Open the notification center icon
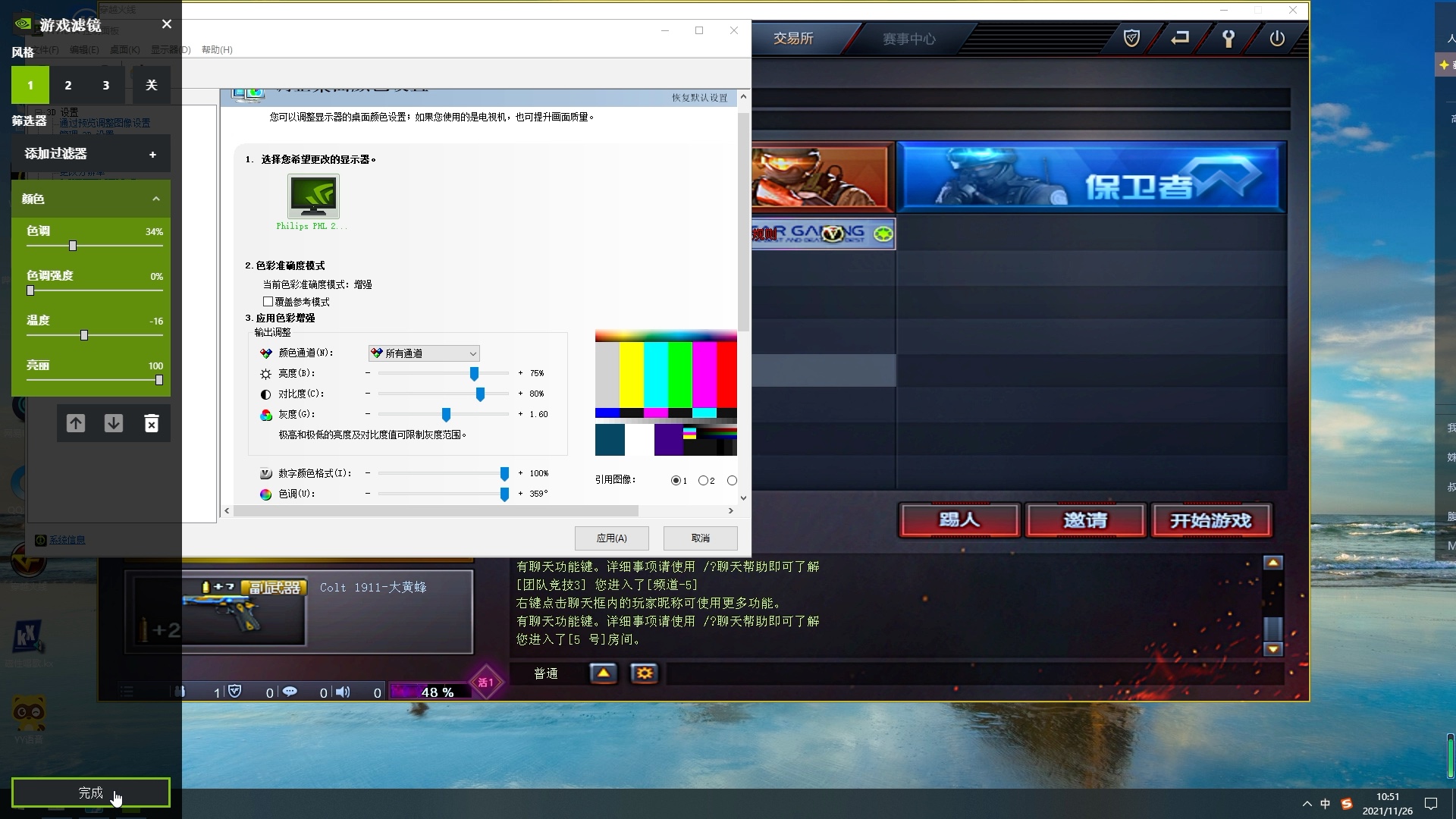The width and height of the screenshot is (1456, 819). click(x=1431, y=804)
